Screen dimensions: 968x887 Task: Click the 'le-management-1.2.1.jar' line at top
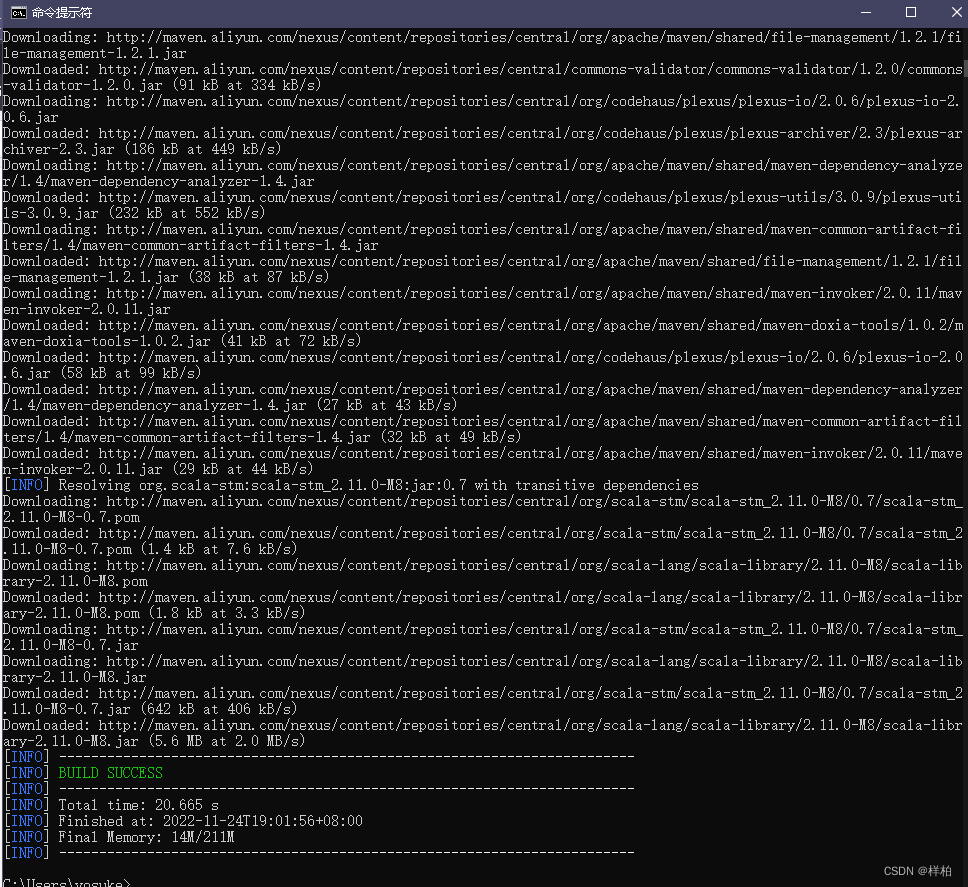point(94,53)
